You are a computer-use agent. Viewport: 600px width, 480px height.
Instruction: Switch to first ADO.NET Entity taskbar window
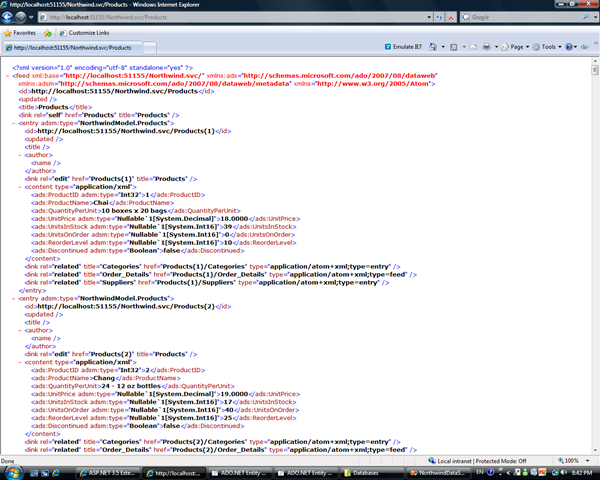click(240, 473)
